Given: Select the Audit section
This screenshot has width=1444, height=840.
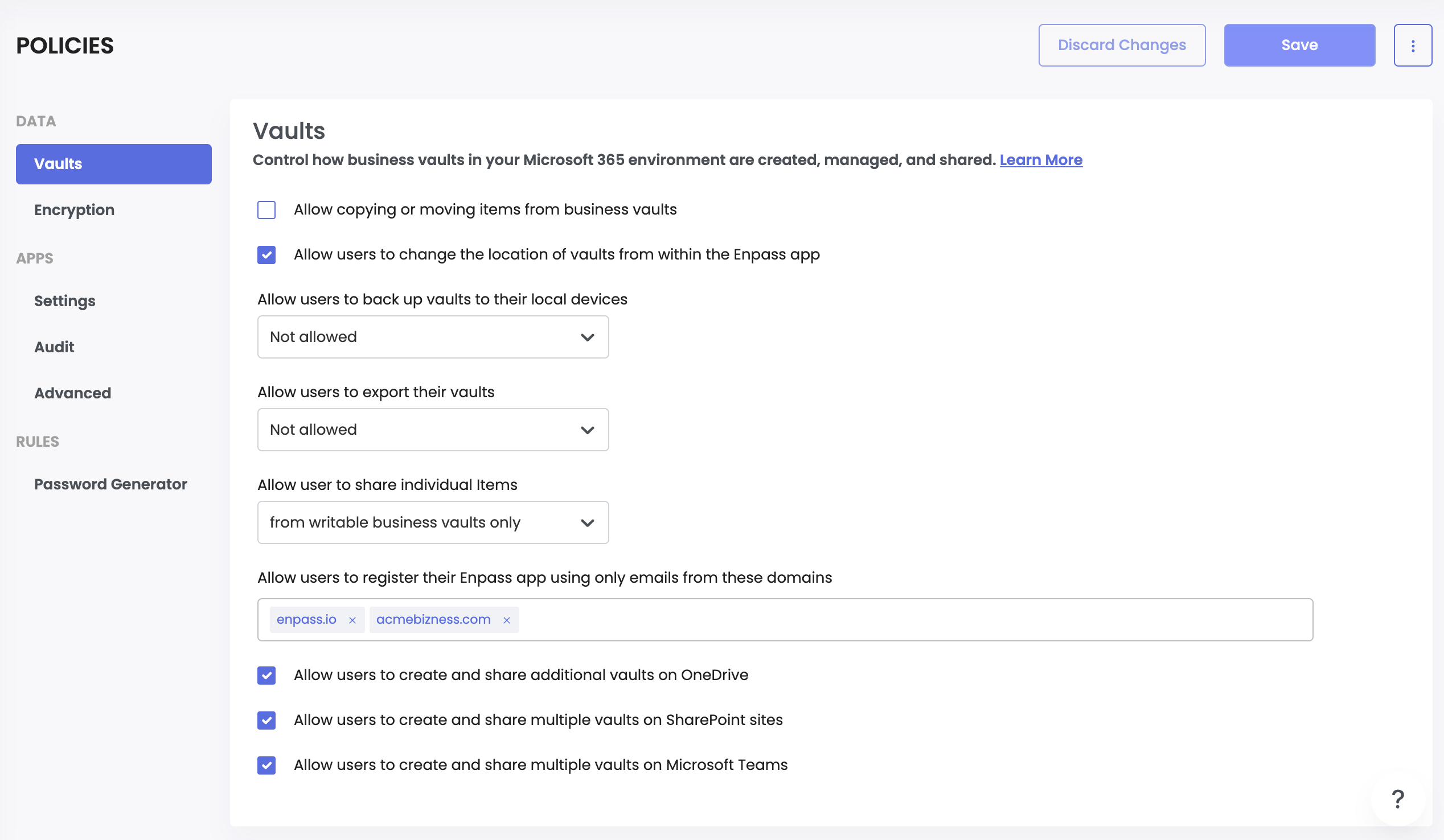Looking at the screenshot, I should 54,347.
